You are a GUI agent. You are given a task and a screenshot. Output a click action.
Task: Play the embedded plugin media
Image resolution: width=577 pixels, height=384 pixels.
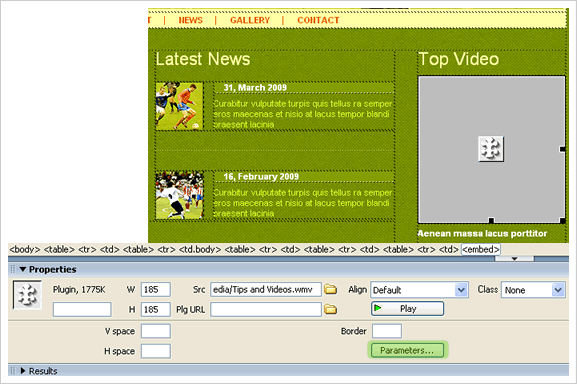coord(407,309)
